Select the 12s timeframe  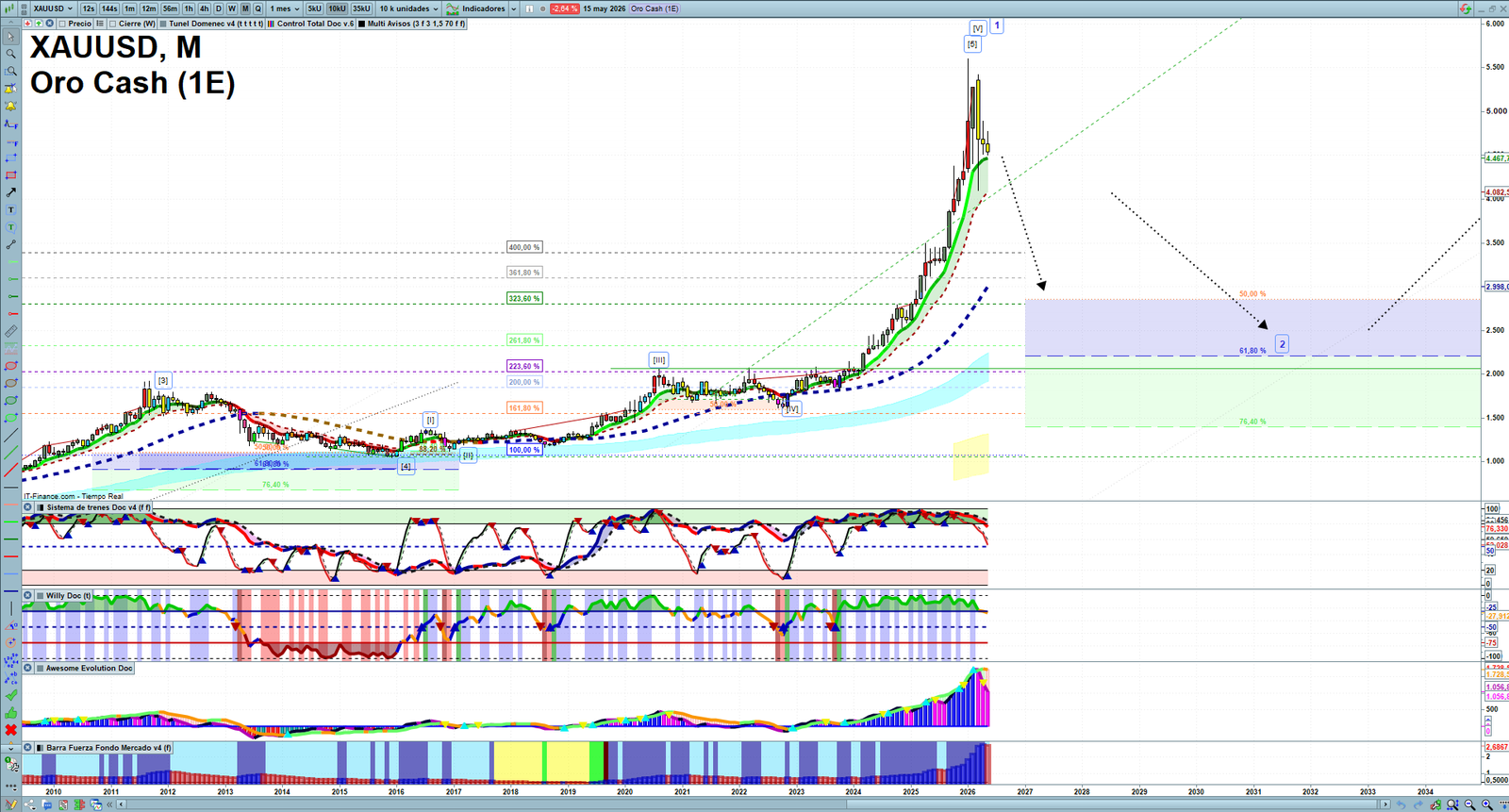(x=88, y=8)
